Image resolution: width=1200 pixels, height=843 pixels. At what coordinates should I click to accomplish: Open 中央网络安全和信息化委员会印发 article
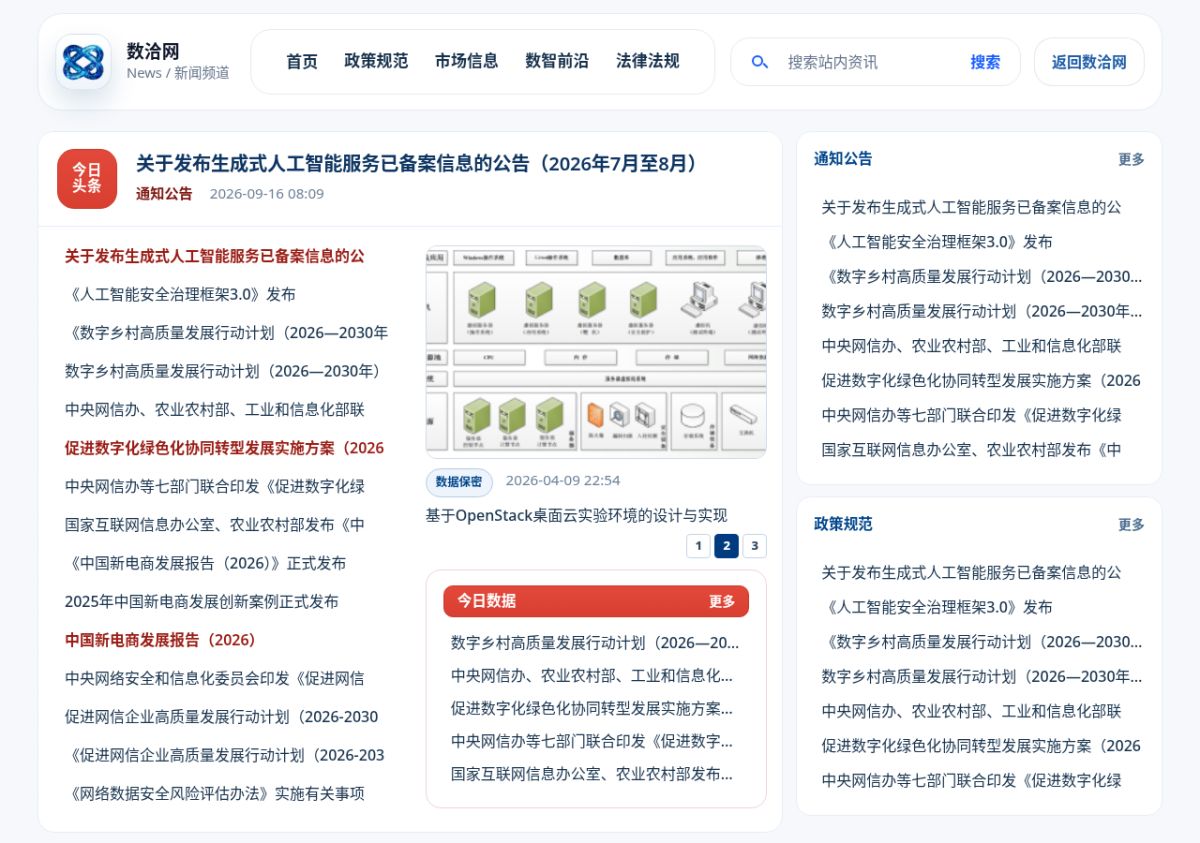coord(214,678)
